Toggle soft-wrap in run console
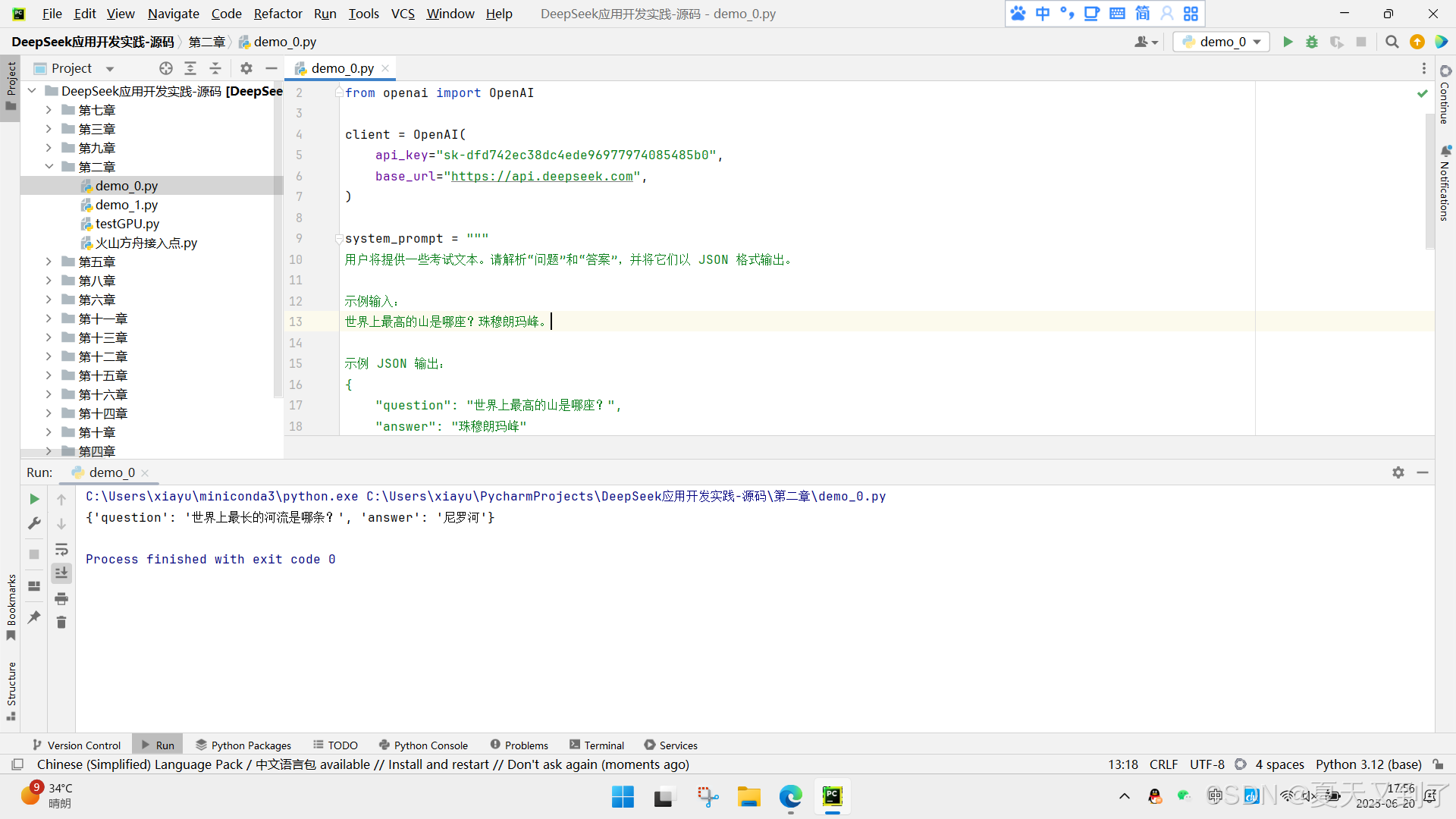Viewport: 1456px width, 819px height. (61, 549)
